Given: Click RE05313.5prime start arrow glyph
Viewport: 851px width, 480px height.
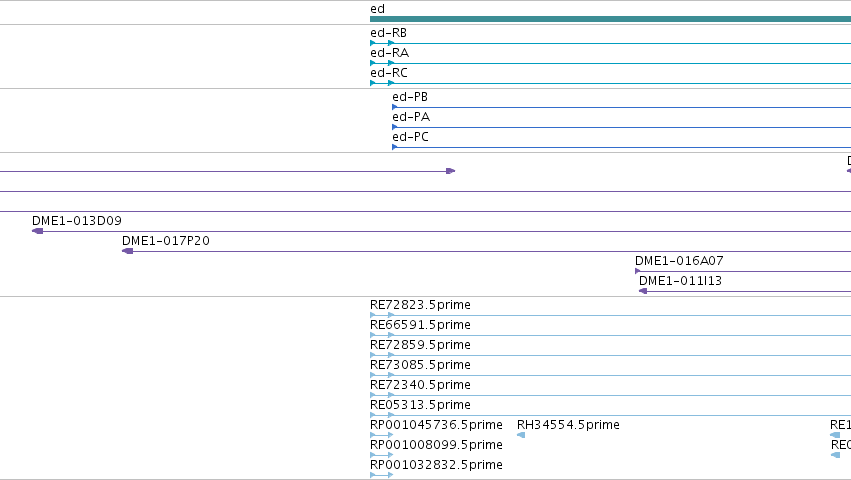Looking at the screenshot, I should click(373, 416).
